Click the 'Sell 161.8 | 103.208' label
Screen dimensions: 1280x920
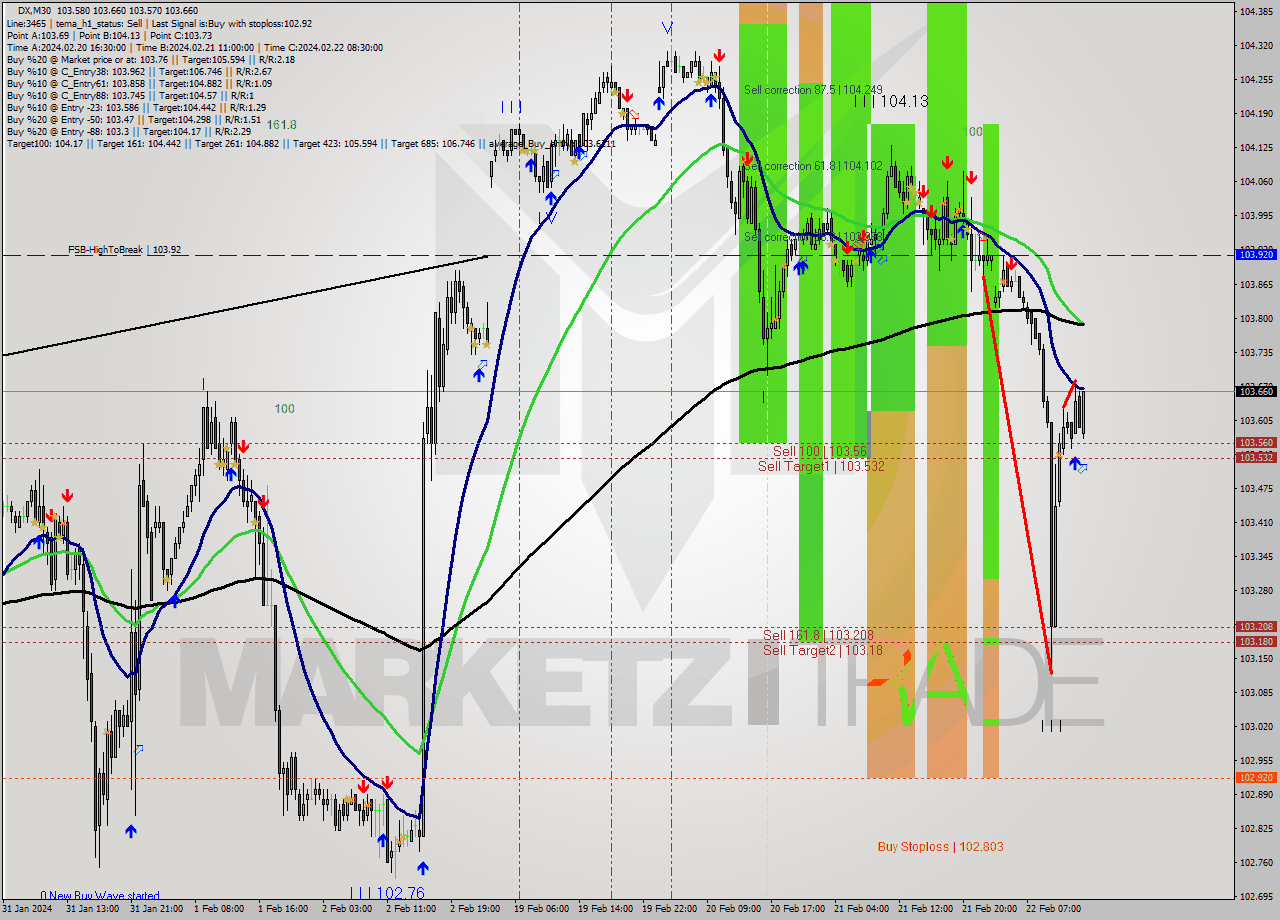(818, 635)
